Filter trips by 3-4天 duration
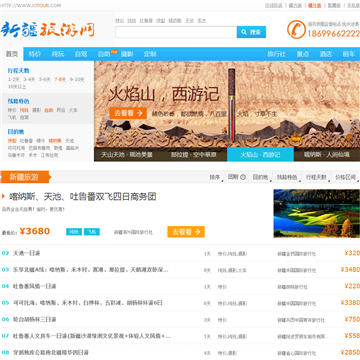The width and height of the screenshot is (360, 360). tap(29, 80)
